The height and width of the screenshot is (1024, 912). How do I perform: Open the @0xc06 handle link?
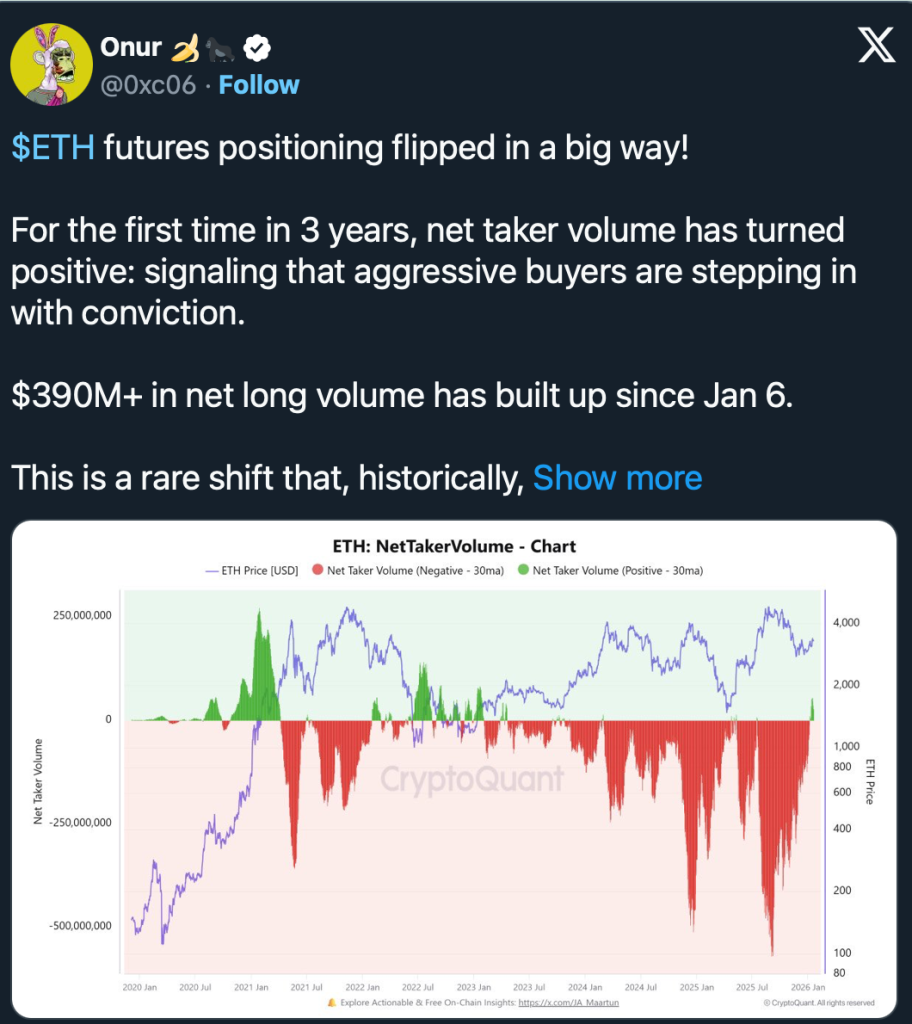(x=146, y=85)
